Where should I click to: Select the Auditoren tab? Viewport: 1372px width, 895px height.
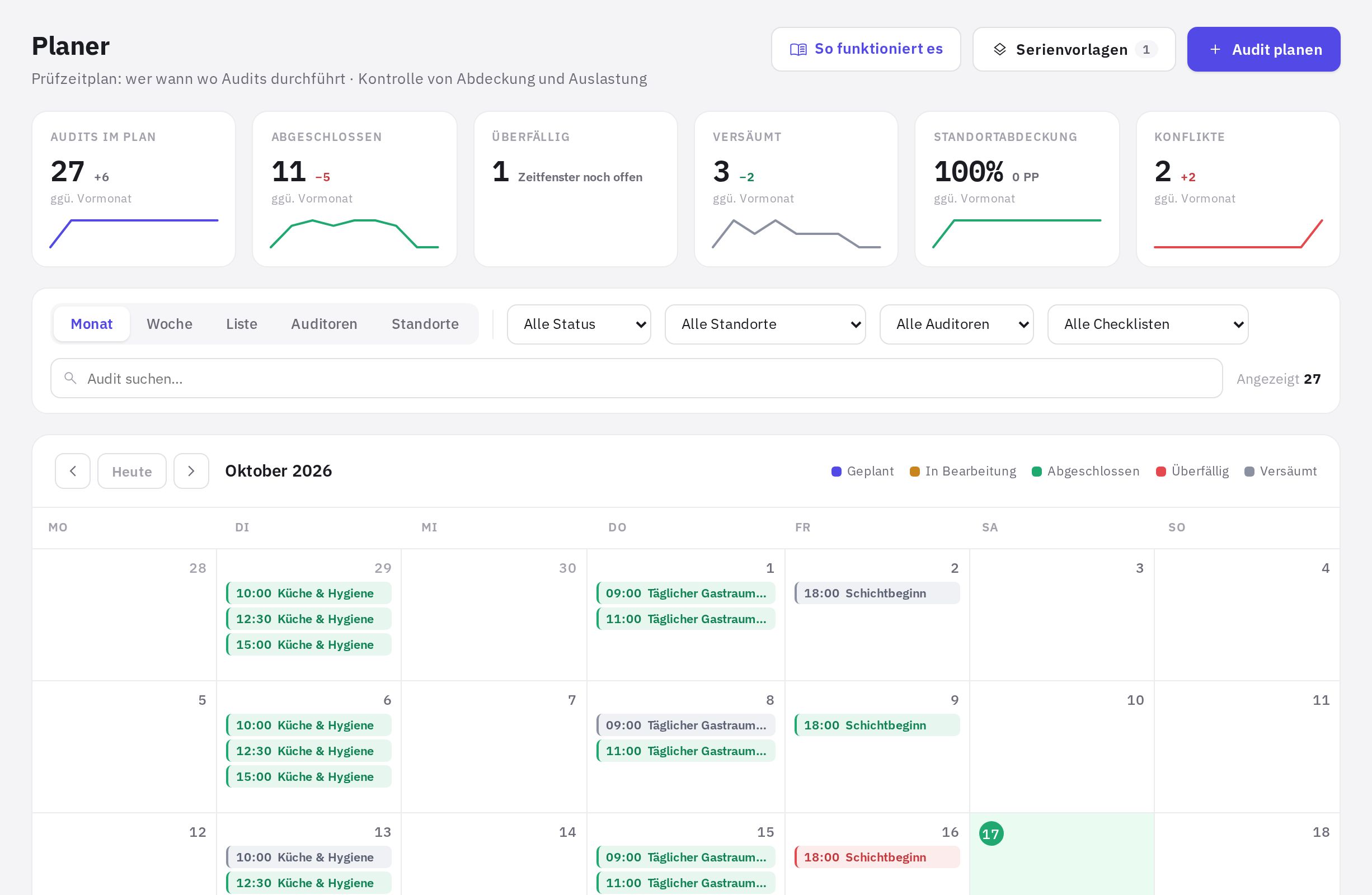point(324,324)
